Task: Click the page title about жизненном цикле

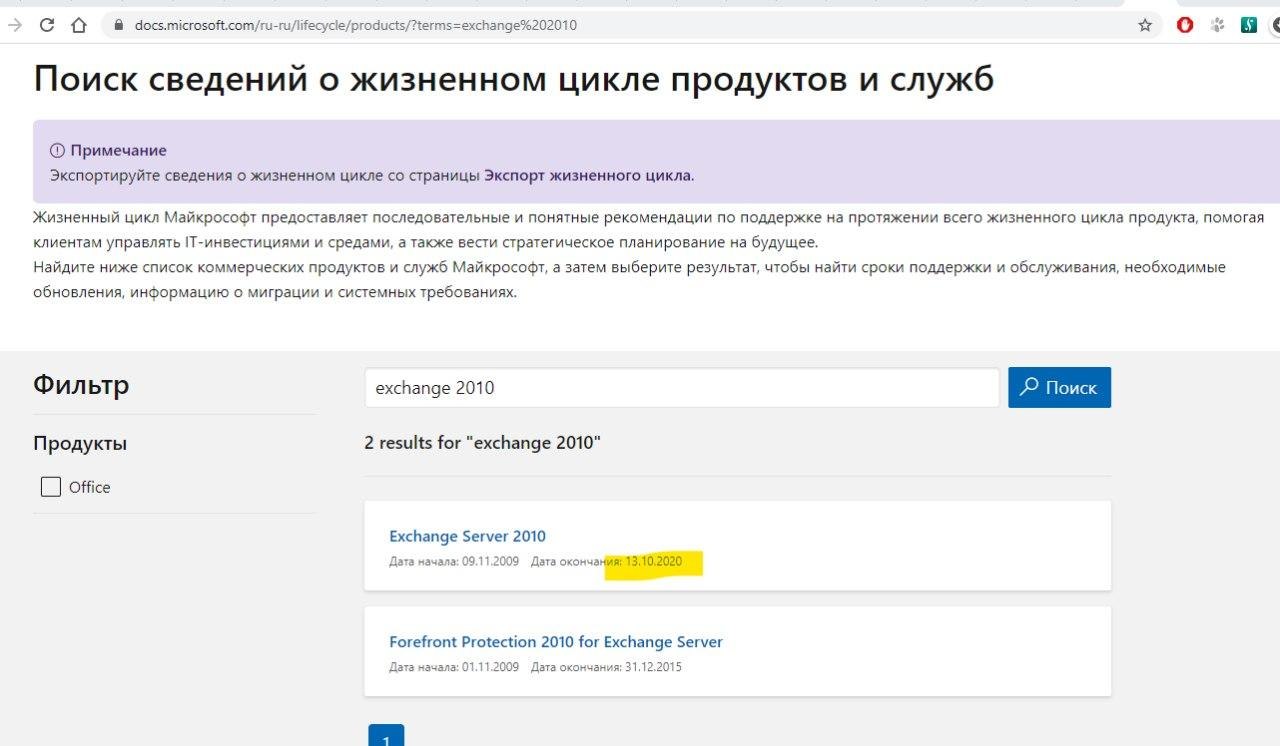Action: pyautogui.click(x=514, y=79)
